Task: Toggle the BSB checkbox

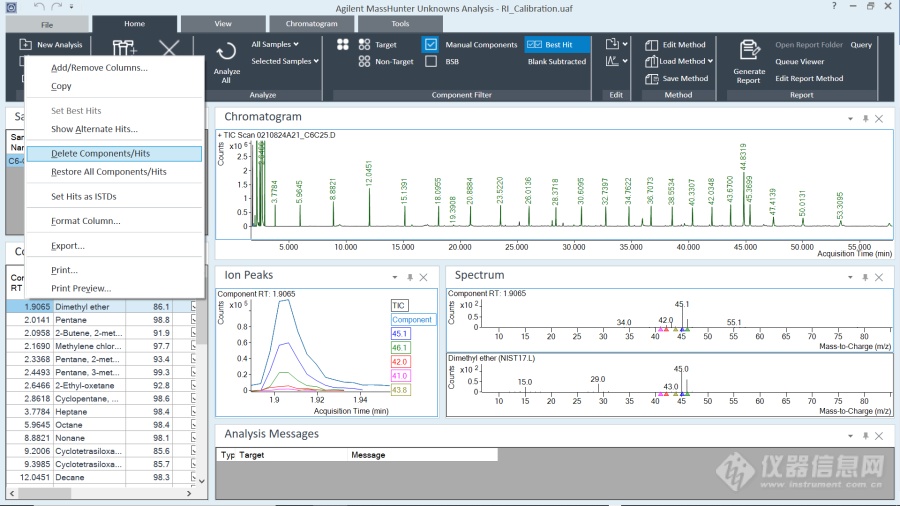Action: 431,61
